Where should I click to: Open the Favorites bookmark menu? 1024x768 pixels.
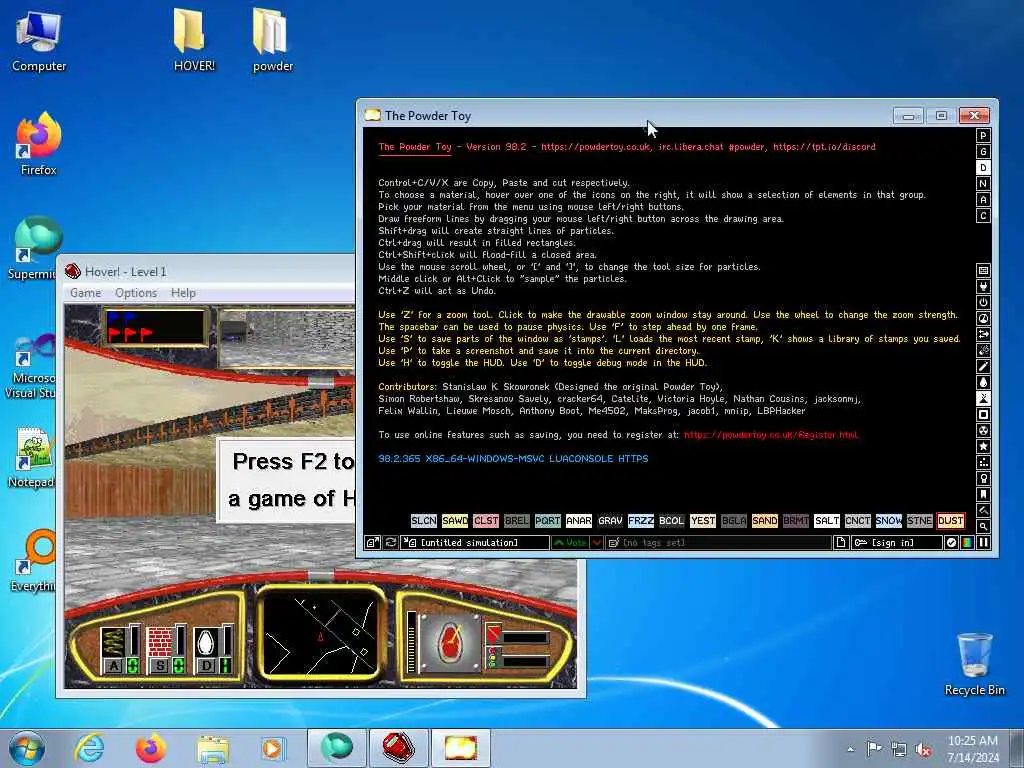(983, 494)
